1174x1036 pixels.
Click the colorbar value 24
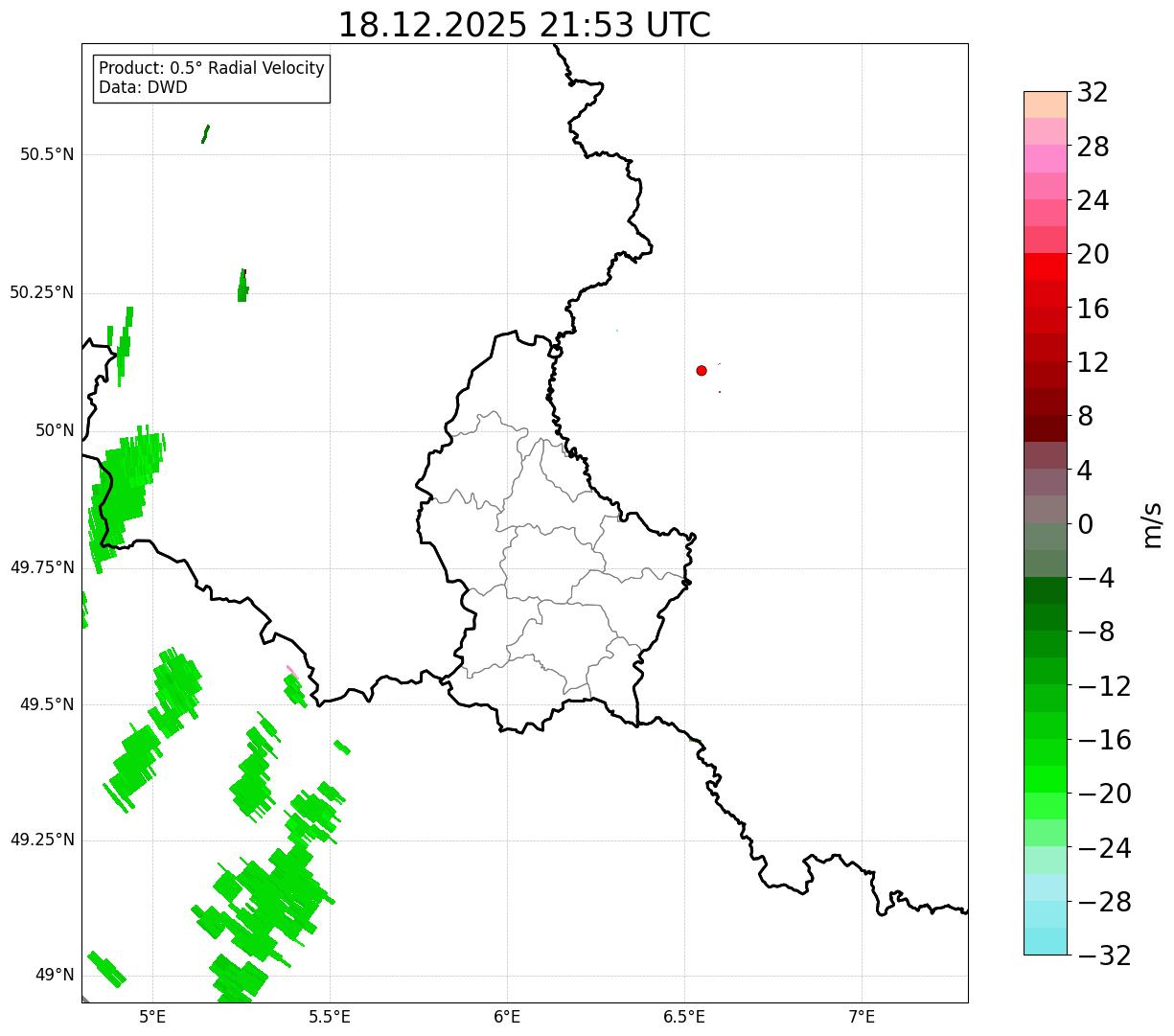point(1093,200)
